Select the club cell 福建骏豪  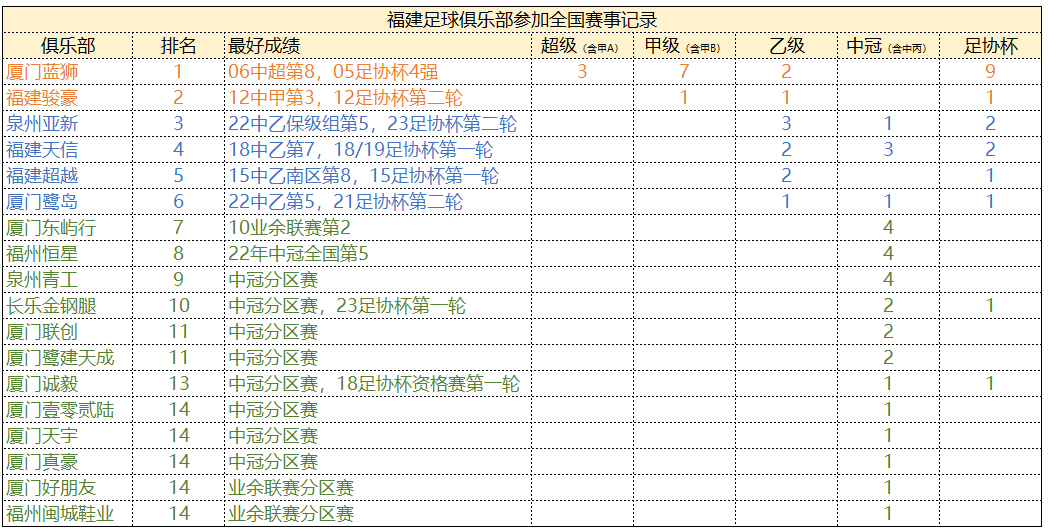(x=68, y=98)
